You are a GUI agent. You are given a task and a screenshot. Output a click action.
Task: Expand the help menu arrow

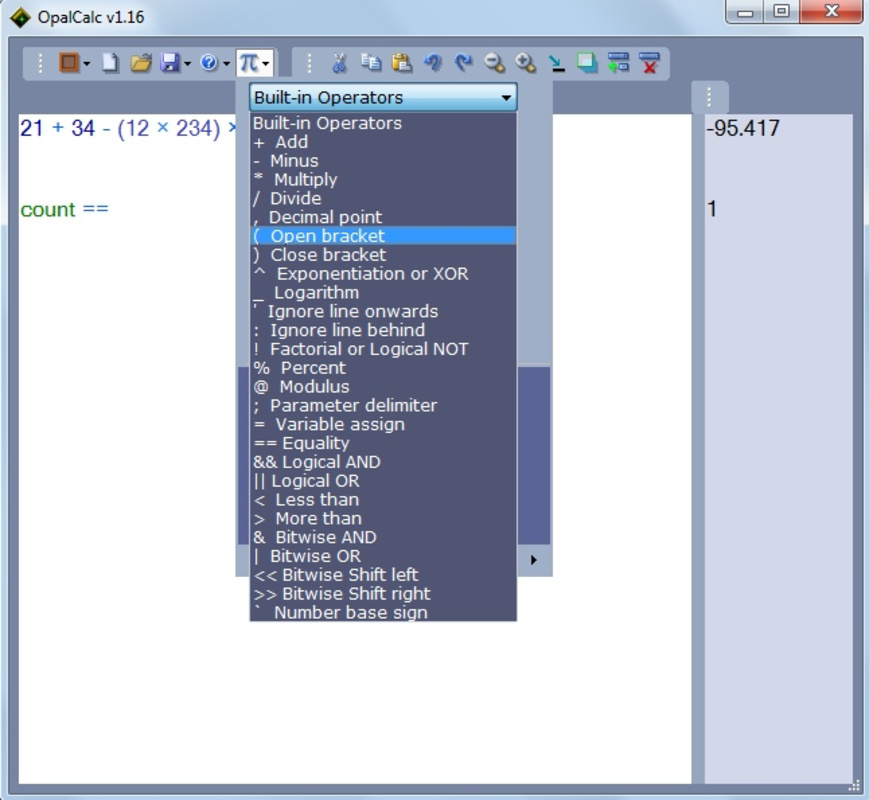coord(226,64)
